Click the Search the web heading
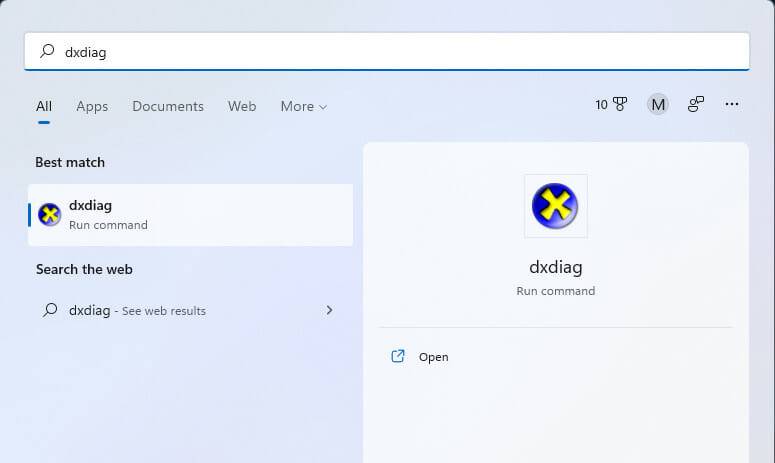Image resolution: width=775 pixels, height=463 pixels. 84,269
